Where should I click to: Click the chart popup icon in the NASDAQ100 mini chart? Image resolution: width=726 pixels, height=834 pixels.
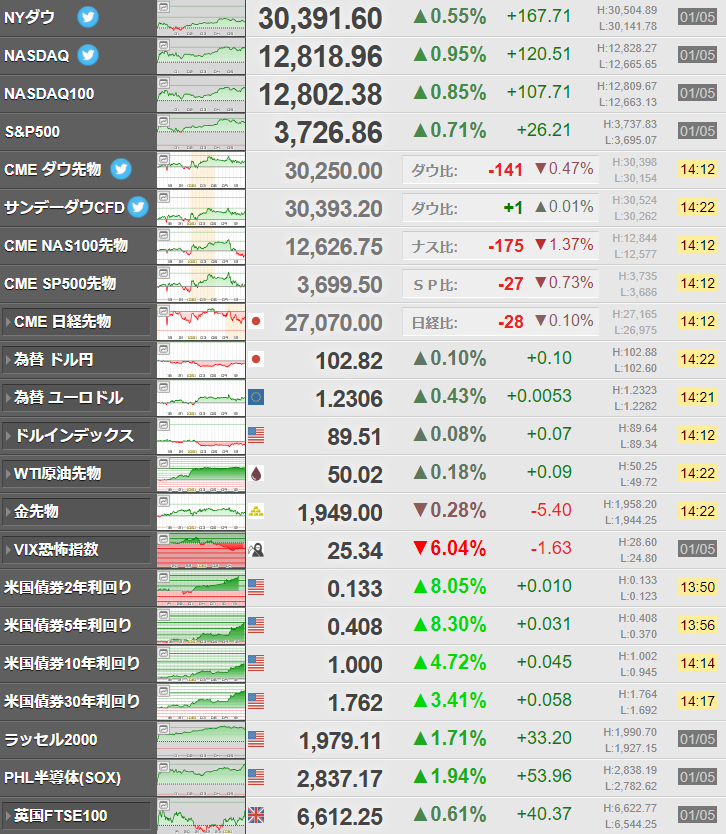click(x=164, y=84)
